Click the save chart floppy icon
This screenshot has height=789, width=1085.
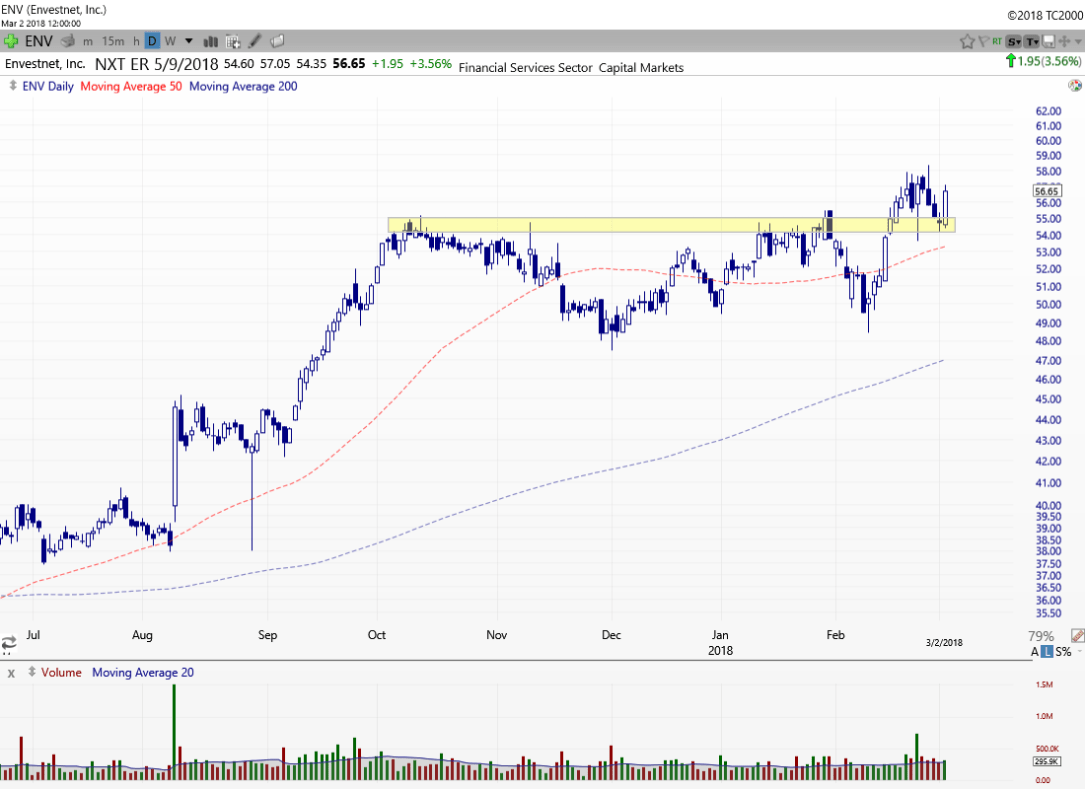(x=1048, y=41)
